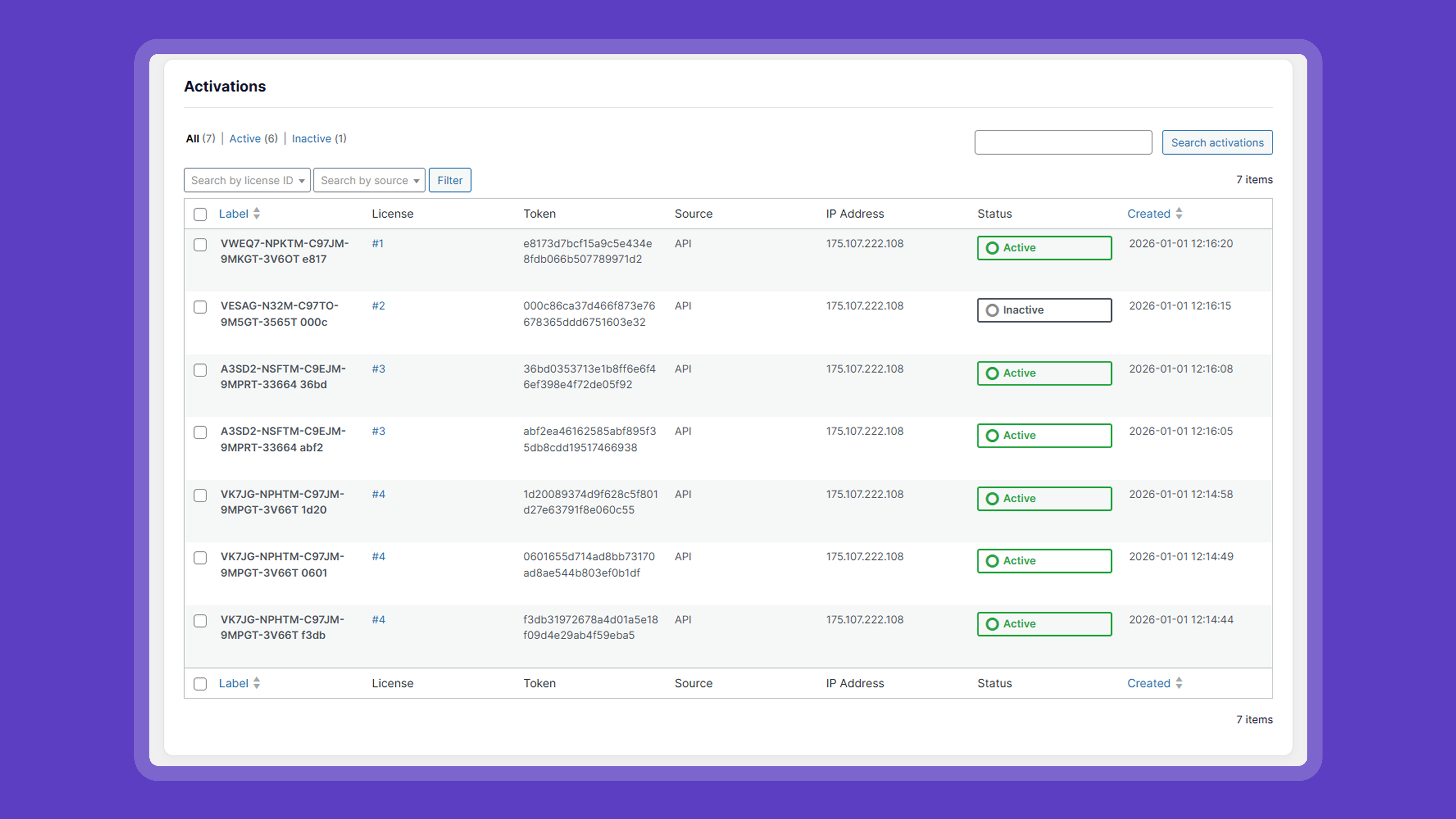This screenshot has width=1456, height=819.
Task: Expand the Search by source dropdown
Action: click(x=369, y=180)
